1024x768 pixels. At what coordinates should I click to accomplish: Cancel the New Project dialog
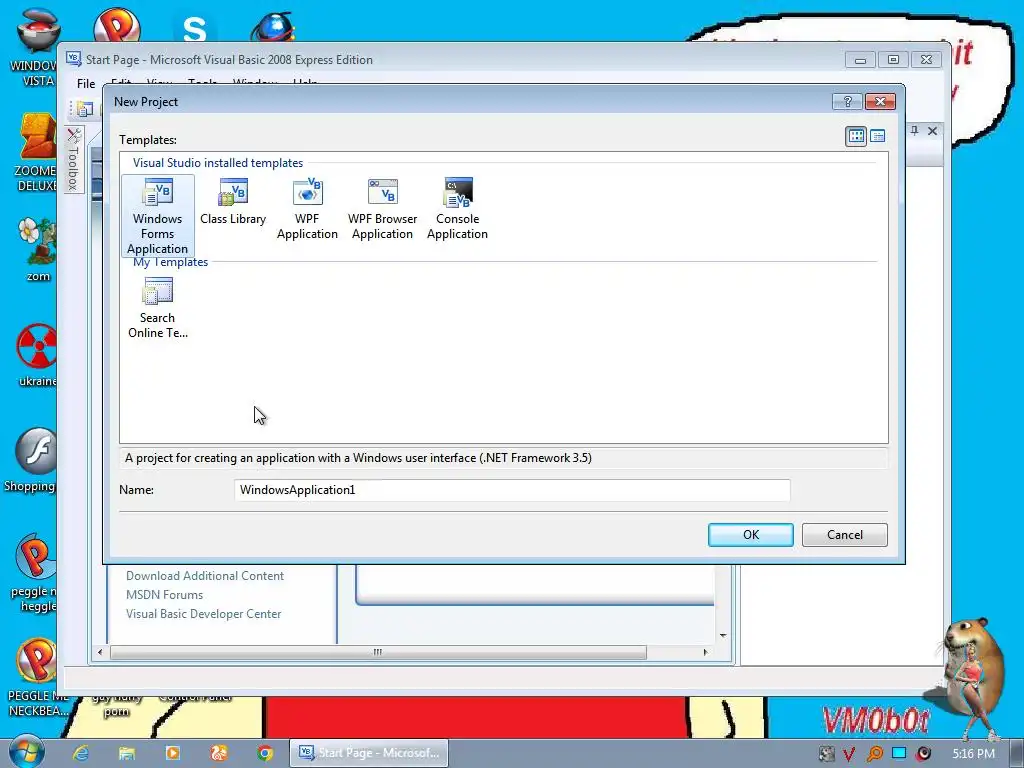coord(844,534)
